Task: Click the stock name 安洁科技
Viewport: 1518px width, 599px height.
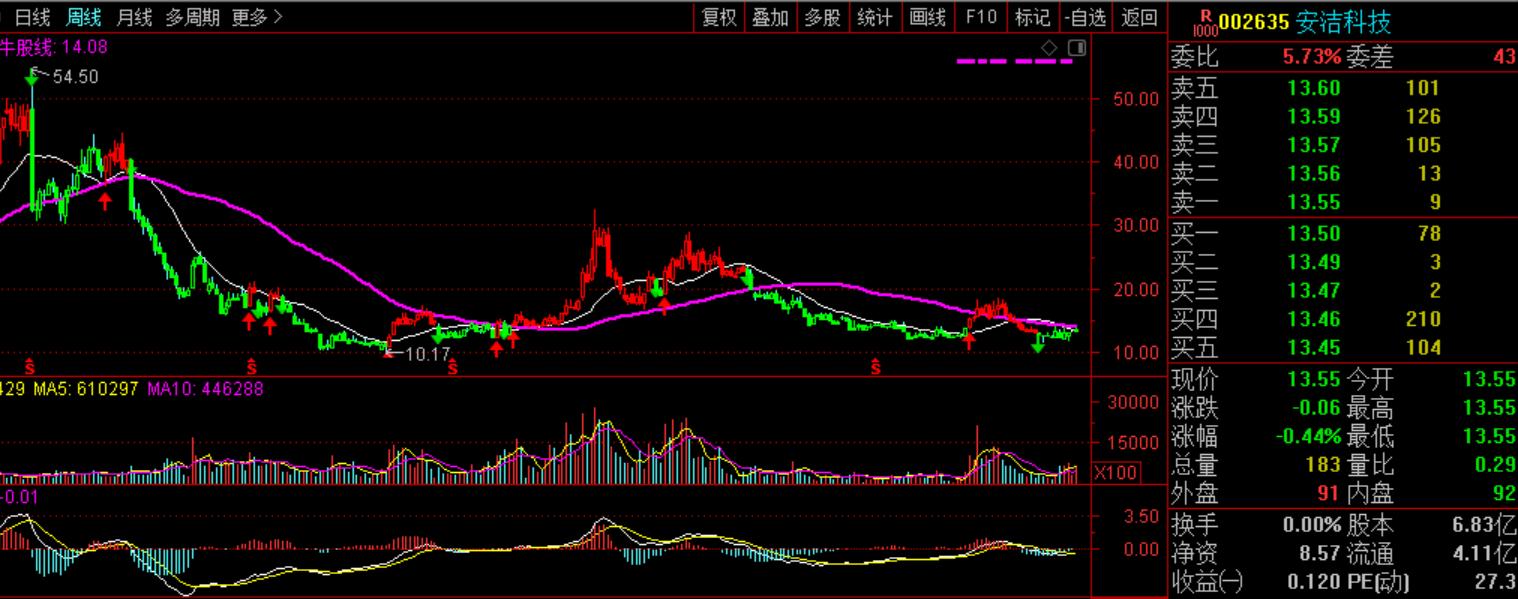Action: (x=1343, y=23)
